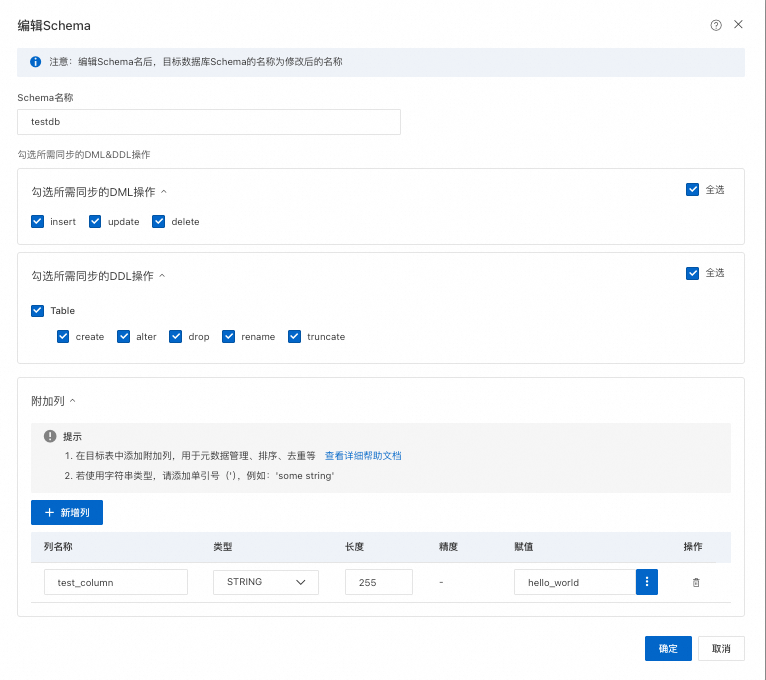The image size is (766, 680).
Task: Open the 查看详细帮助文档 link
Action: click(363, 456)
